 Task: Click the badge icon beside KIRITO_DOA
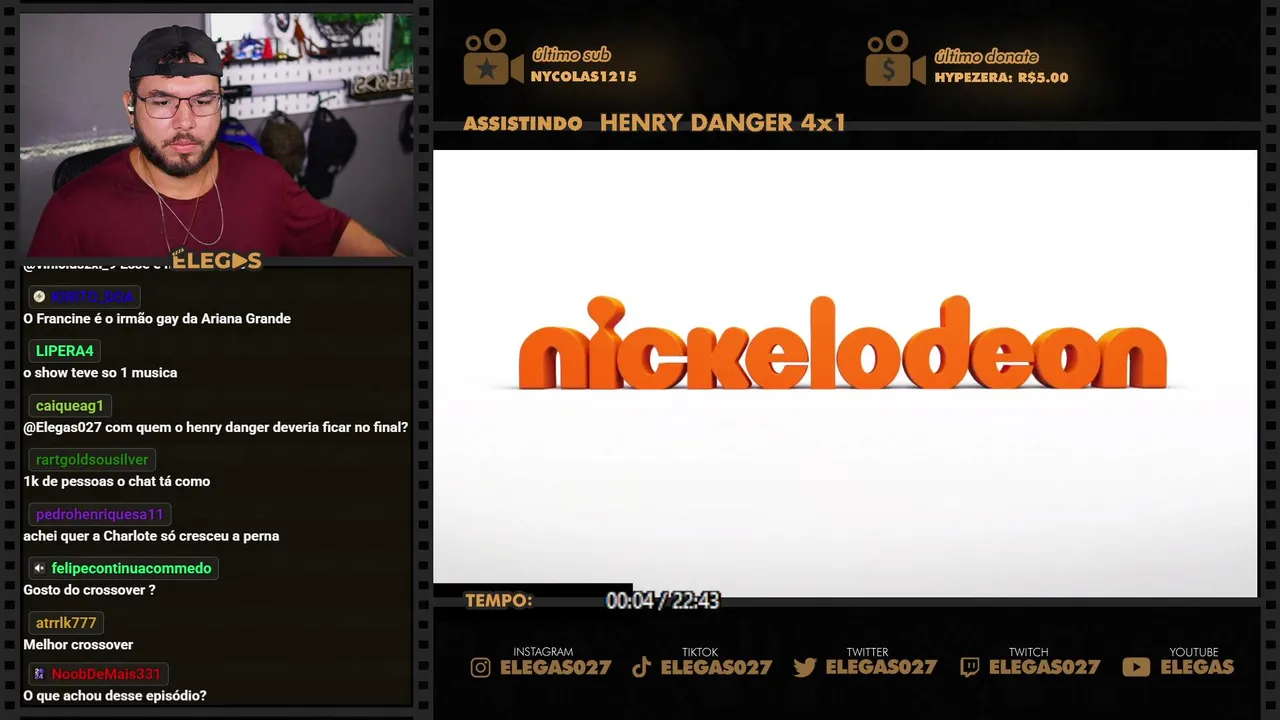(39, 296)
